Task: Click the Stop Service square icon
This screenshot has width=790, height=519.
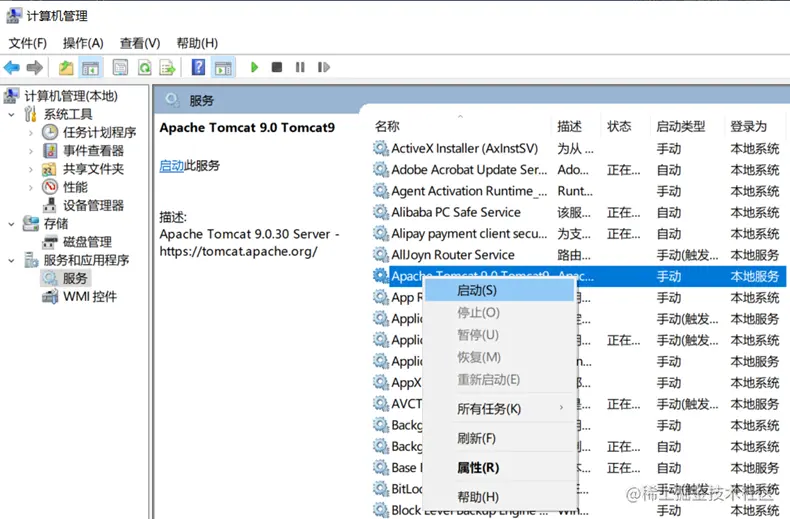Action: [277, 67]
